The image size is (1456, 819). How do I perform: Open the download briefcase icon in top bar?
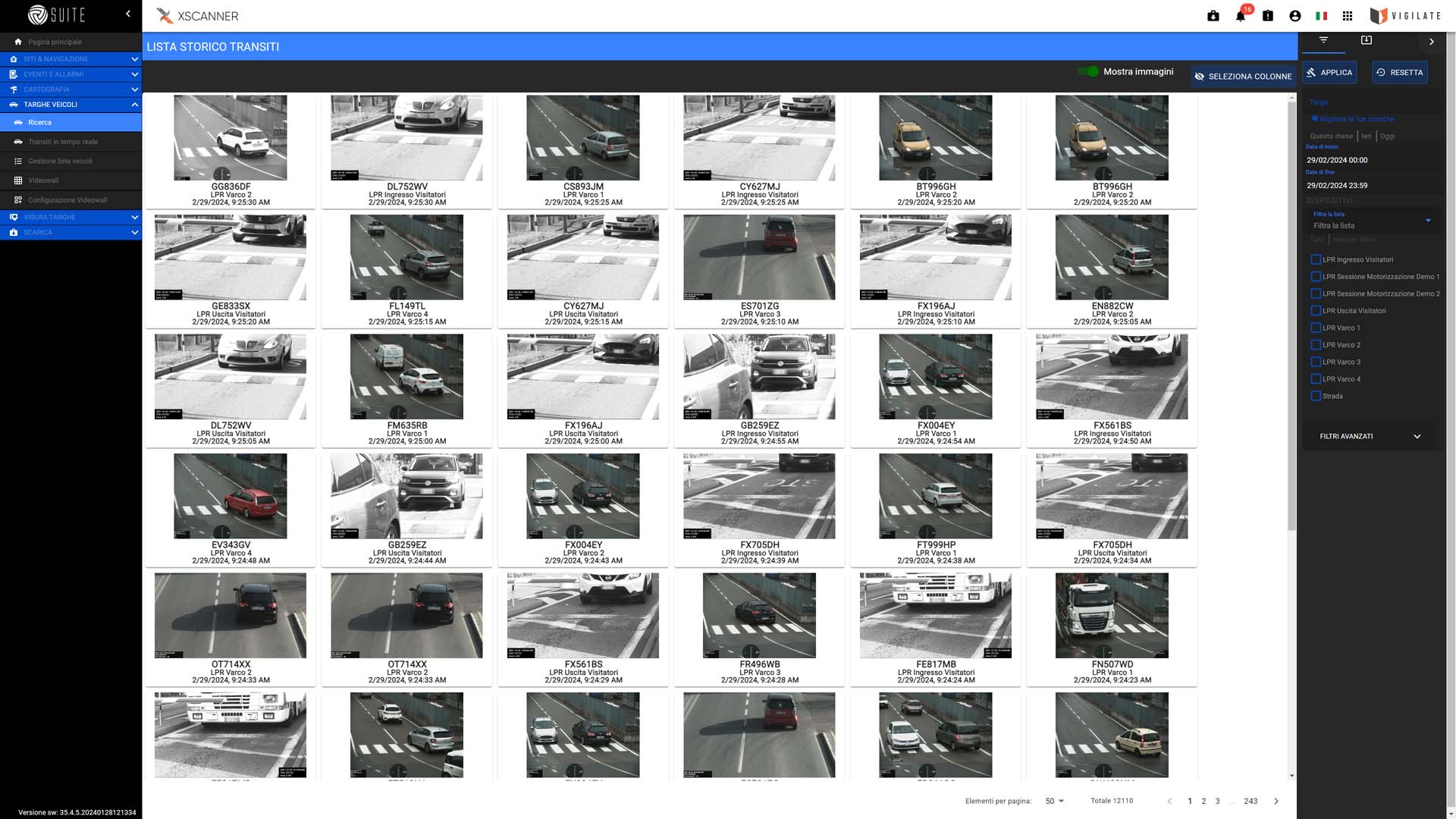click(1213, 16)
